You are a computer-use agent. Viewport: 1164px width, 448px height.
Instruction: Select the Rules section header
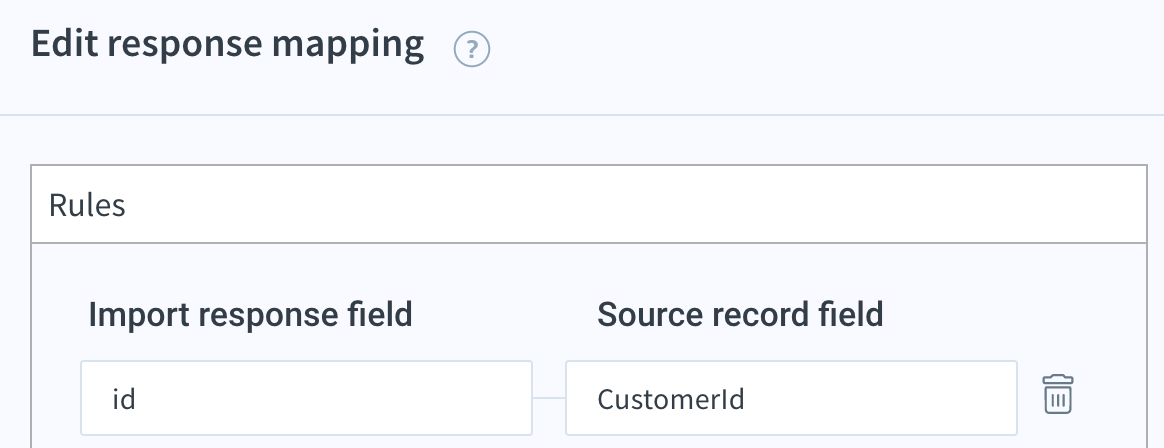[x=589, y=204]
